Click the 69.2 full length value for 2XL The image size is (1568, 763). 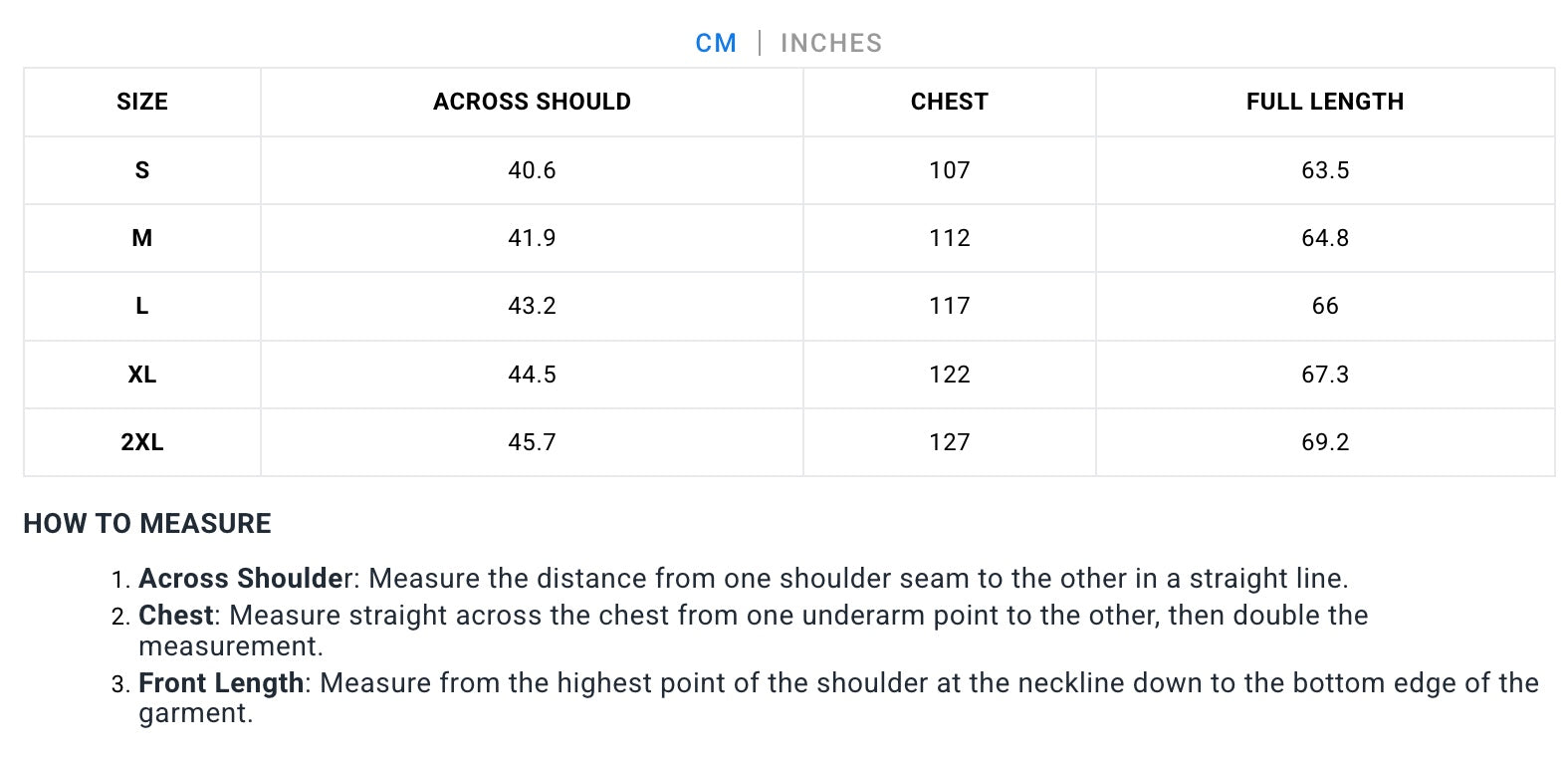pyautogui.click(x=1324, y=442)
